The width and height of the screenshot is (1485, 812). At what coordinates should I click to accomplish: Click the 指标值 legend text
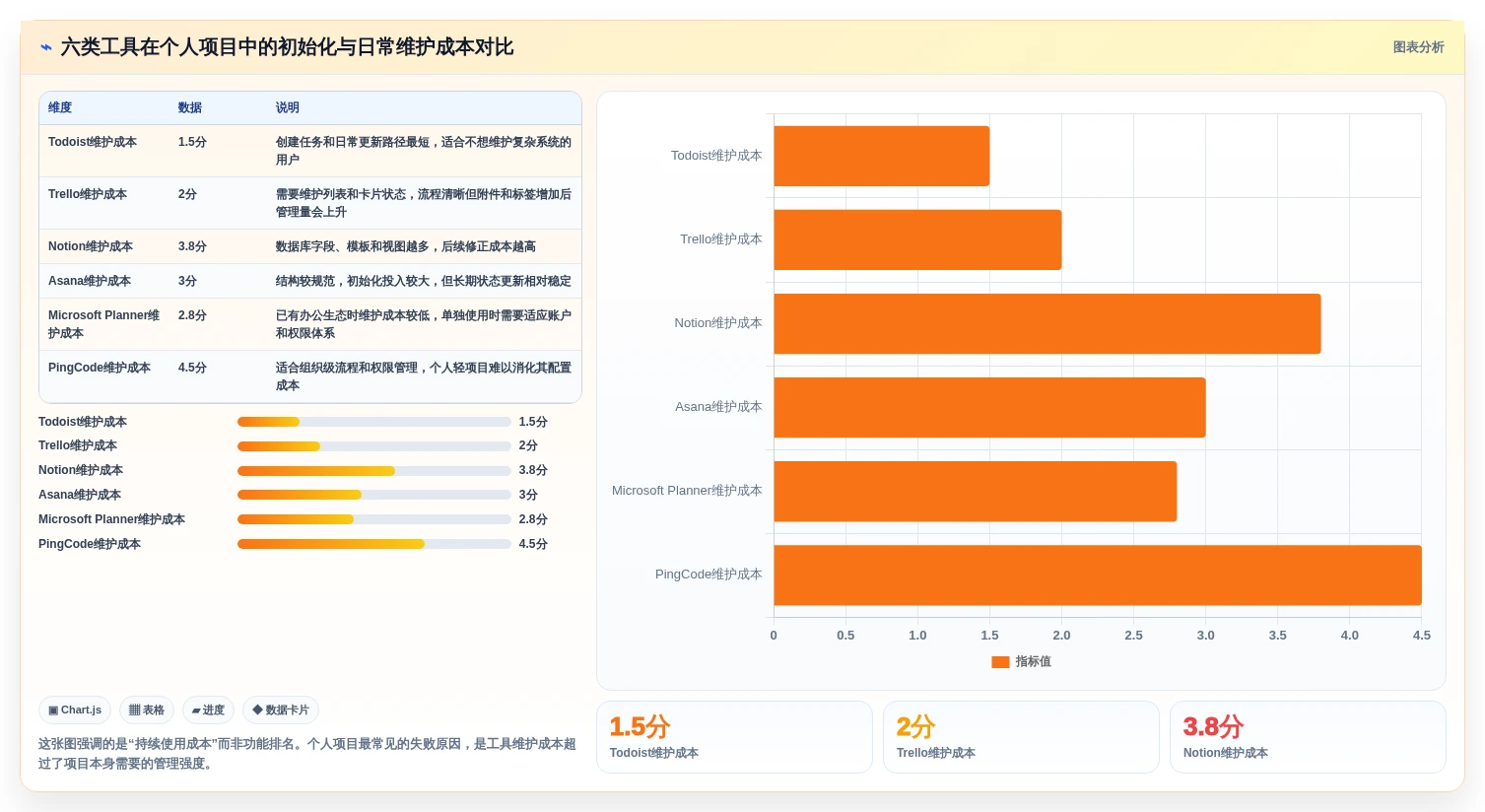tap(1033, 662)
